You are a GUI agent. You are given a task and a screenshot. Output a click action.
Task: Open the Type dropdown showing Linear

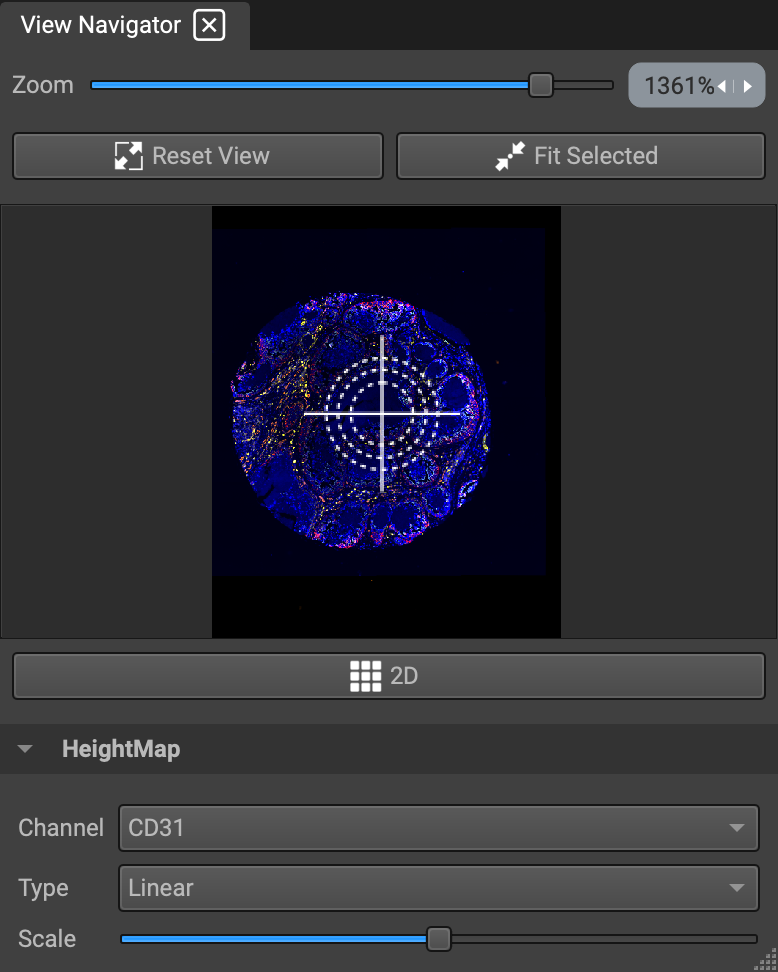click(x=438, y=888)
